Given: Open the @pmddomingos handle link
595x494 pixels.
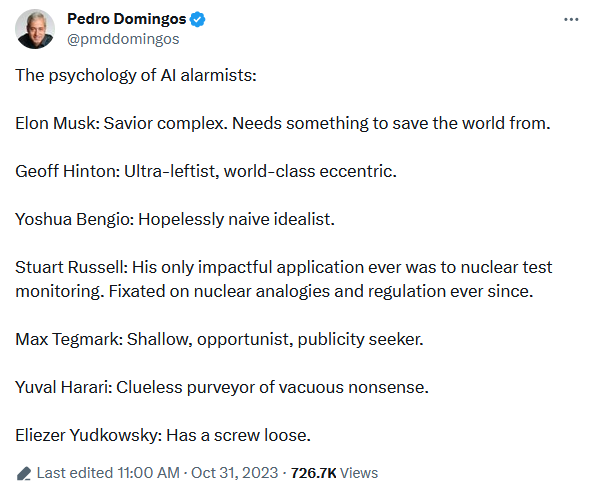Looking at the screenshot, I should [123, 39].
